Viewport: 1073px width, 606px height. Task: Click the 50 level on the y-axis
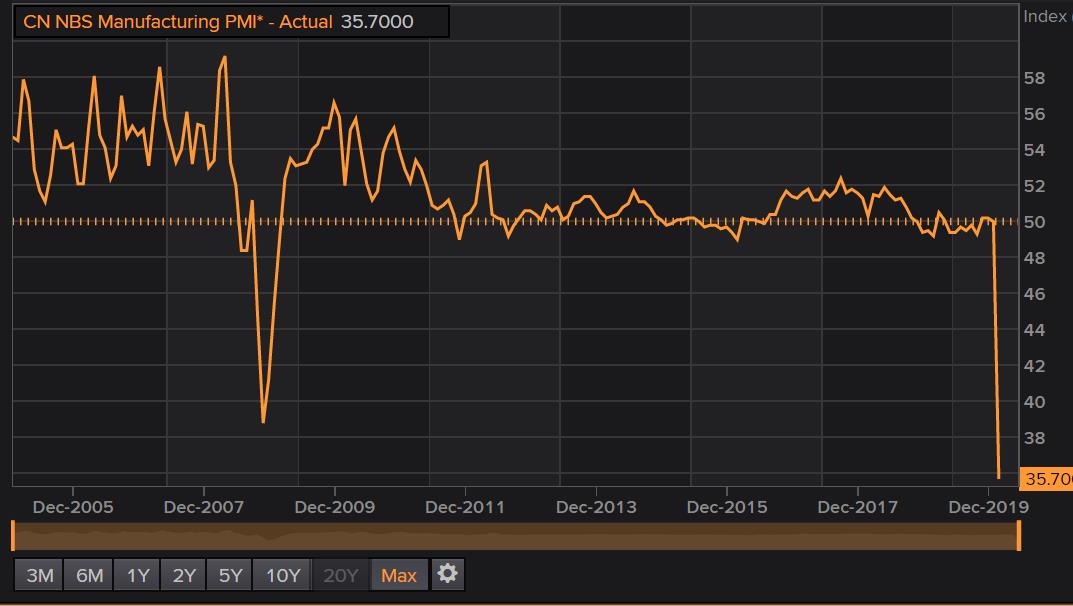point(1035,222)
